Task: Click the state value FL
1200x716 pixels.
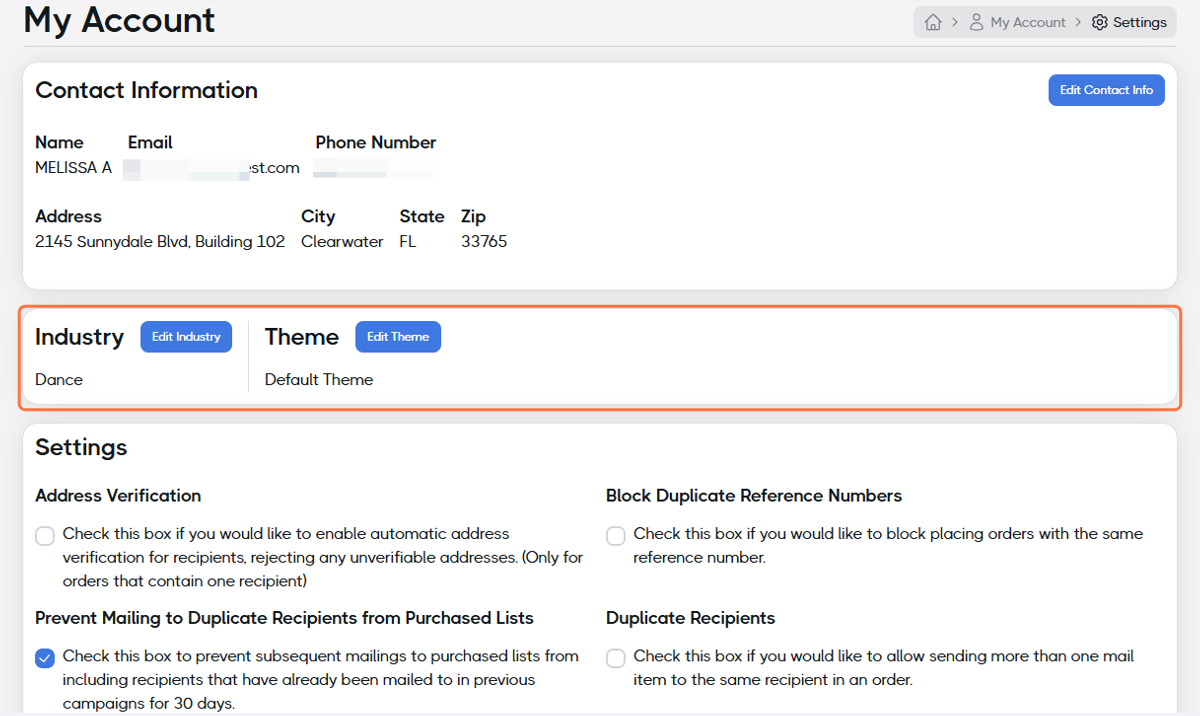Action: [407, 242]
